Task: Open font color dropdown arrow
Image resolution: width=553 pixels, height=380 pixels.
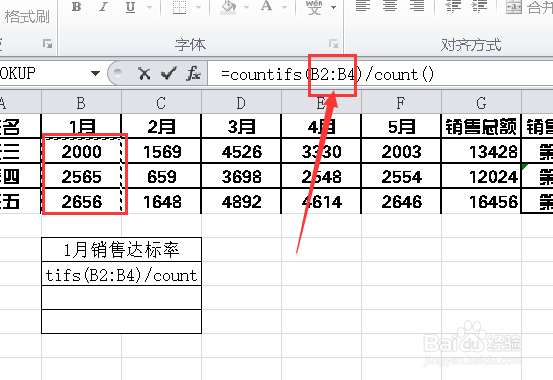Action: point(285,7)
